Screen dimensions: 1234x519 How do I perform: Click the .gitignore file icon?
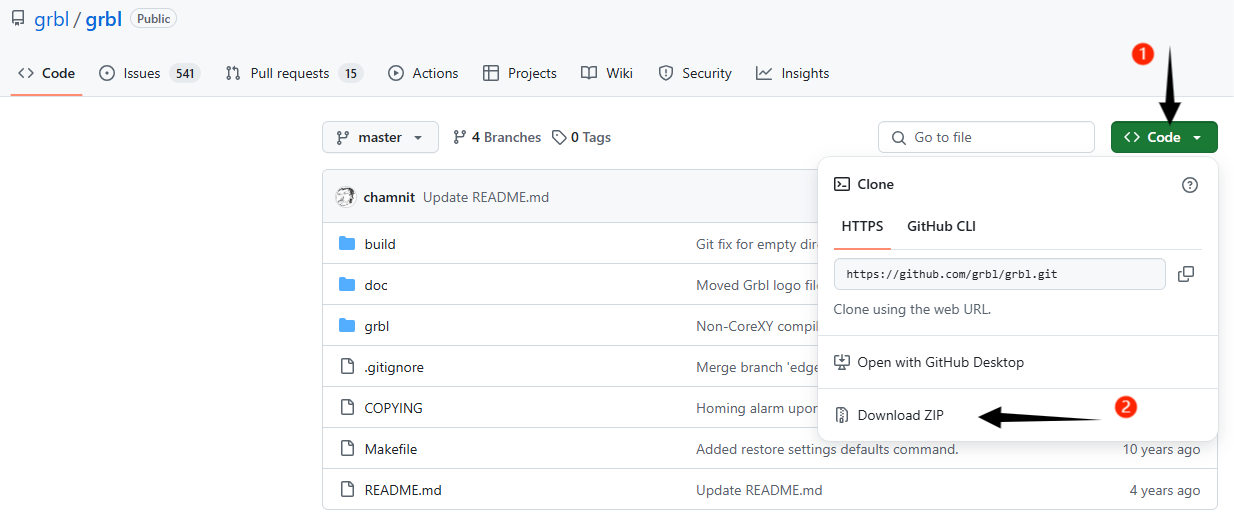click(347, 367)
